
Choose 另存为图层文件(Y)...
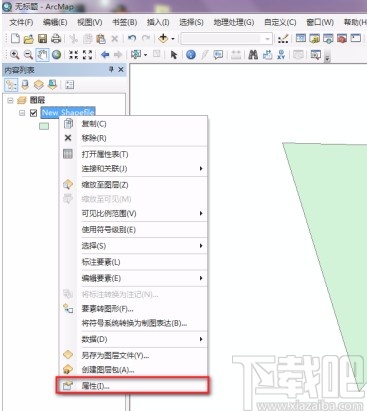pyautogui.click(x=134, y=356)
